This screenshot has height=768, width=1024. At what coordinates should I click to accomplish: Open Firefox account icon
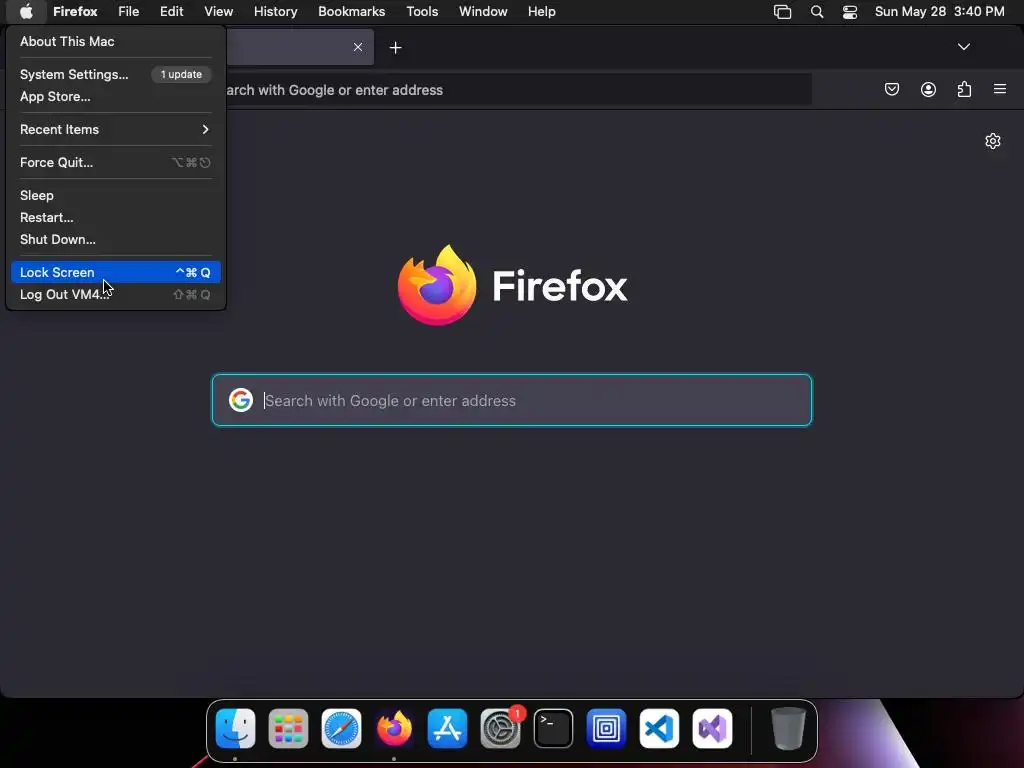tap(928, 89)
